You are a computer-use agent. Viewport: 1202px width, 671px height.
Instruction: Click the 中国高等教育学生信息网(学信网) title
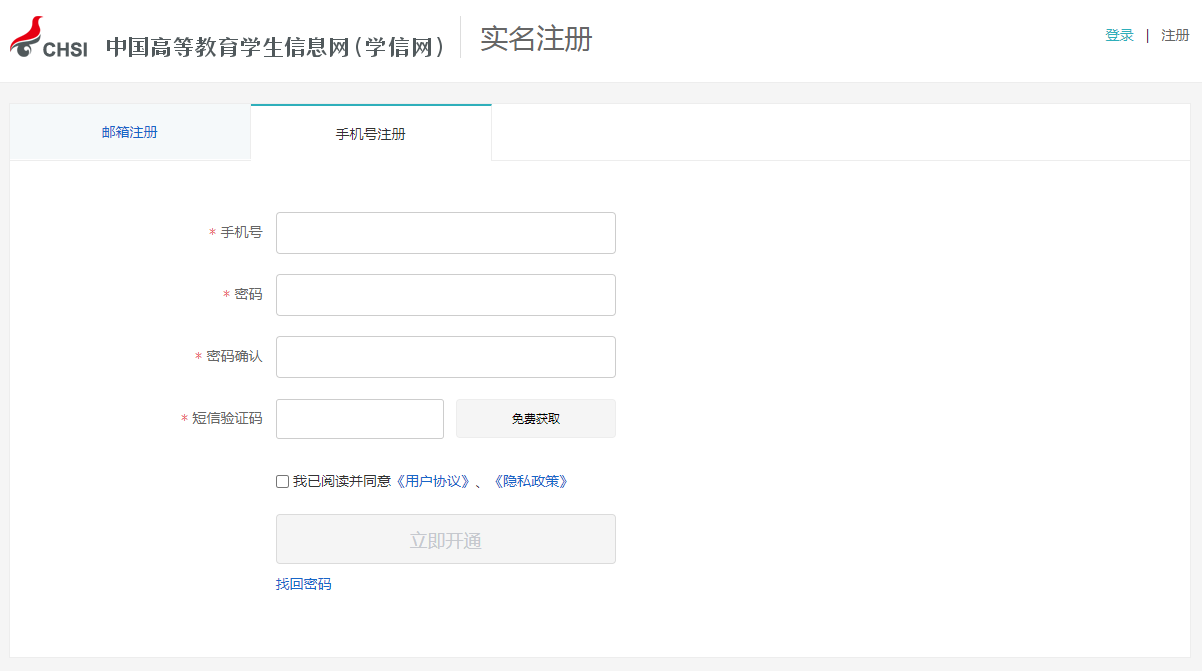[x=277, y=46]
